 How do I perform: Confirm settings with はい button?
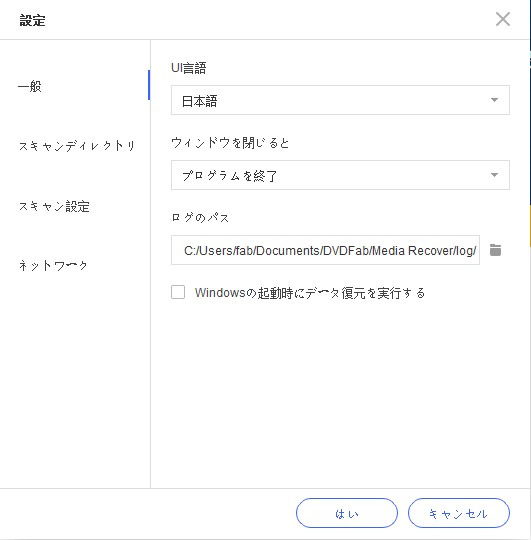(x=347, y=513)
